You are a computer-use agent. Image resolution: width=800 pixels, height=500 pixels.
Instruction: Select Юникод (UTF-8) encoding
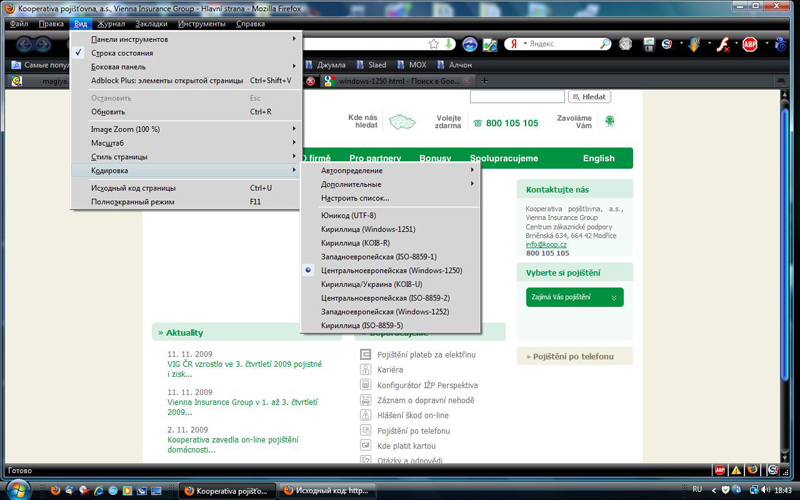[391, 215]
